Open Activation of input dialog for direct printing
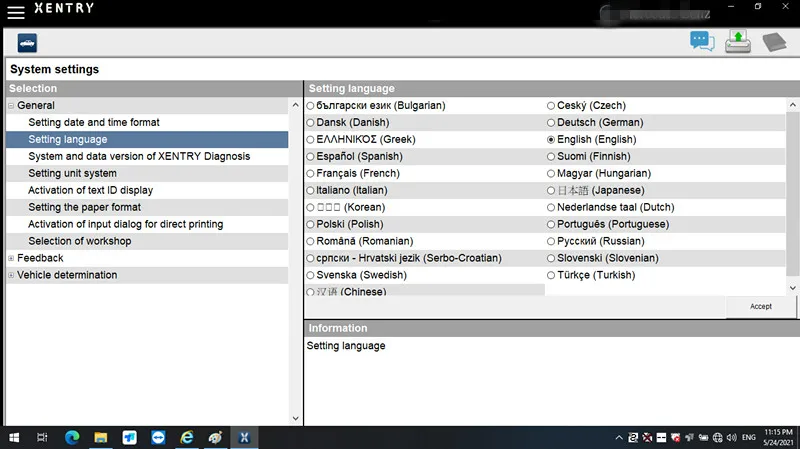800x449 pixels. point(126,224)
